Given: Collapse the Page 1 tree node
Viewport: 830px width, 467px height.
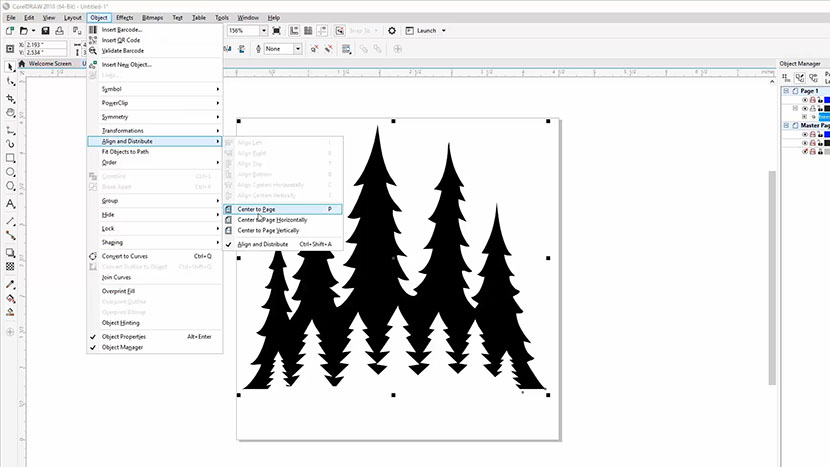Looking at the screenshot, I should click(x=787, y=90).
